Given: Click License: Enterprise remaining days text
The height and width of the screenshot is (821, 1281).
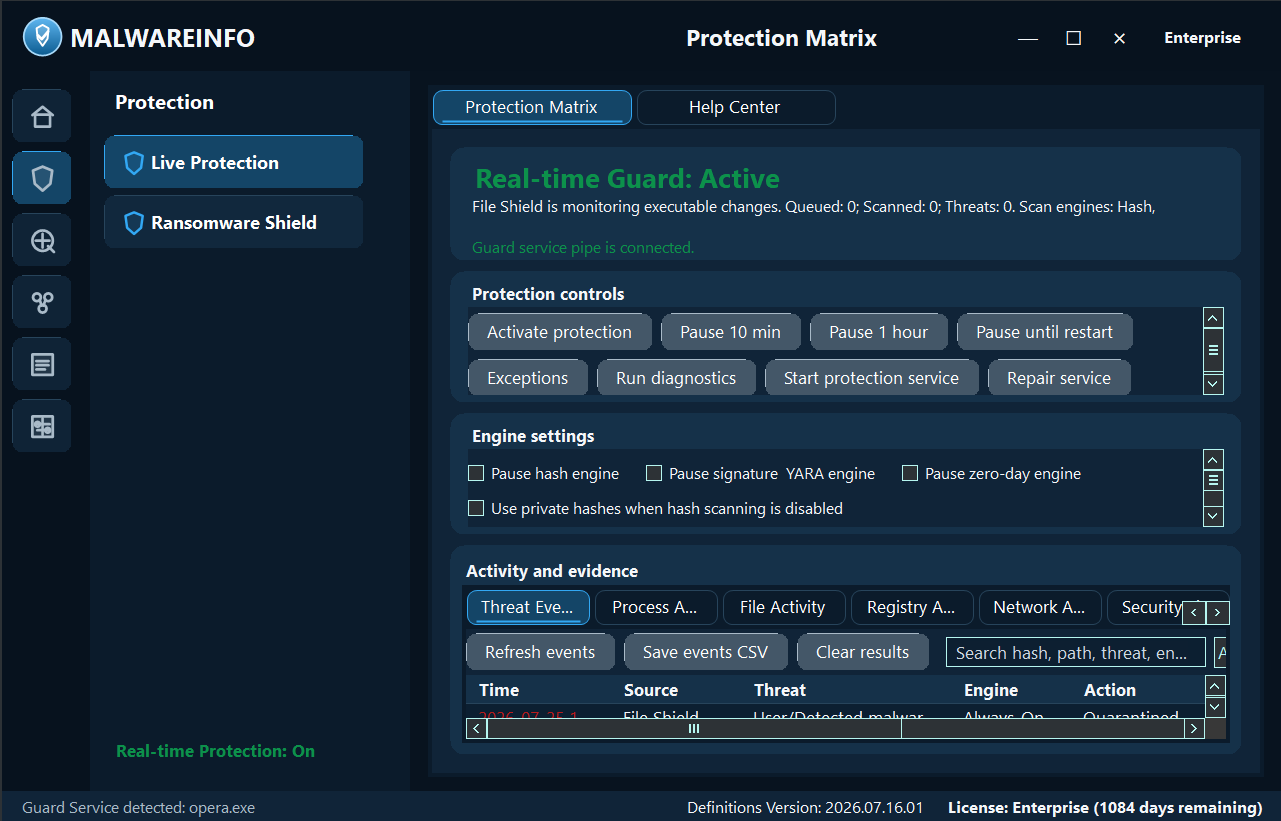Looking at the screenshot, I should click(x=1105, y=807).
